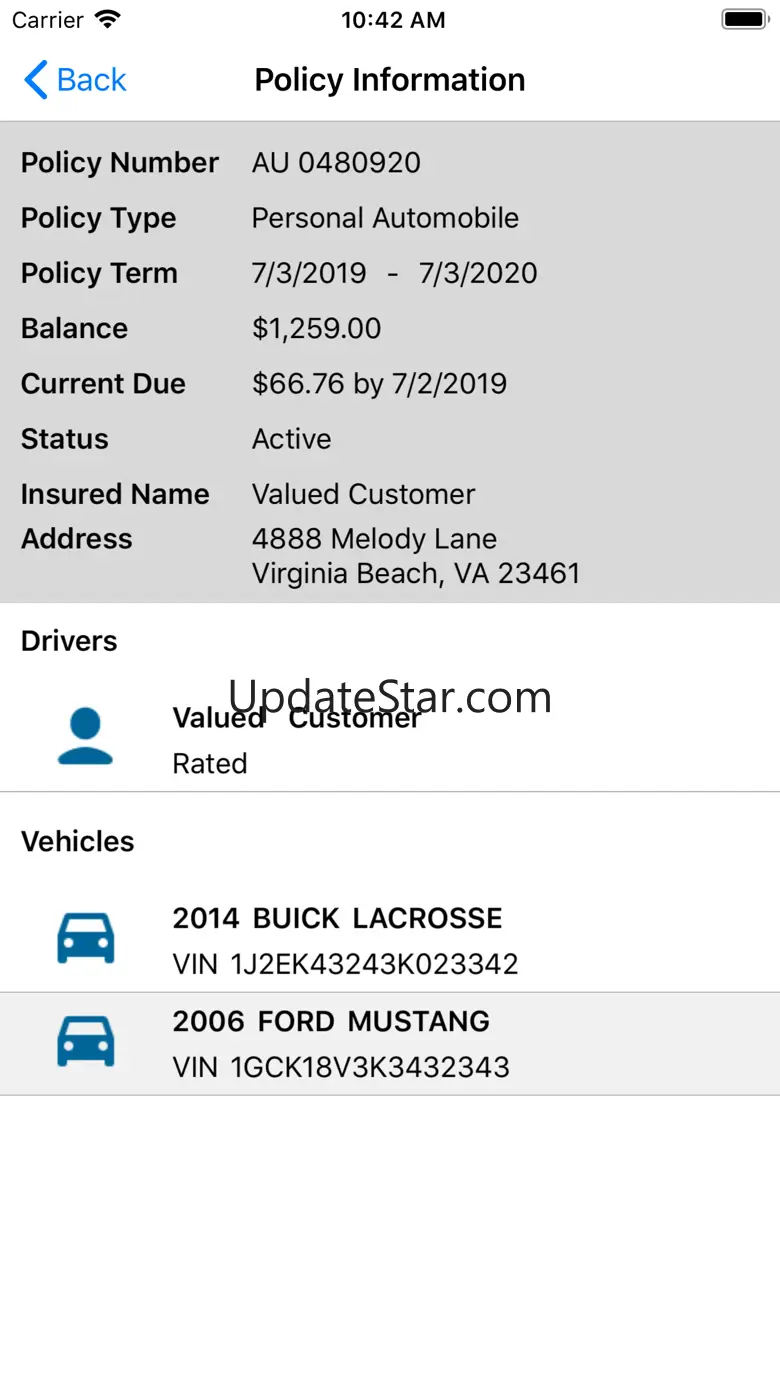Tap the Drivers section header
The height and width of the screenshot is (1387, 780).
point(69,641)
